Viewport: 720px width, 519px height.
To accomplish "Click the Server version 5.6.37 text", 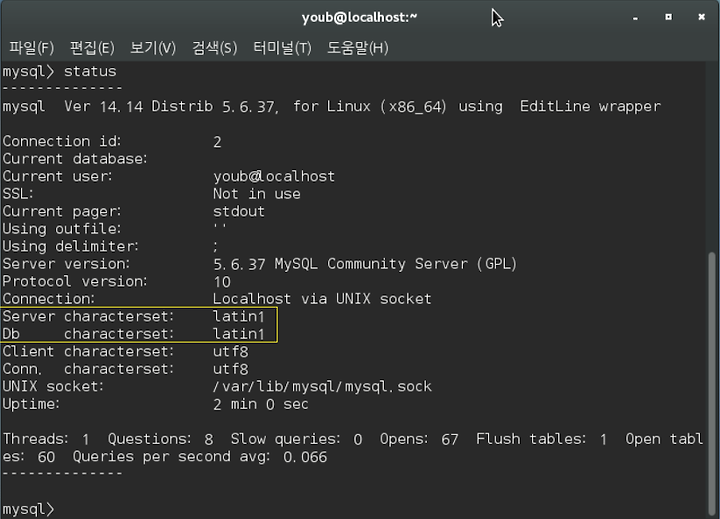I will tap(239, 264).
